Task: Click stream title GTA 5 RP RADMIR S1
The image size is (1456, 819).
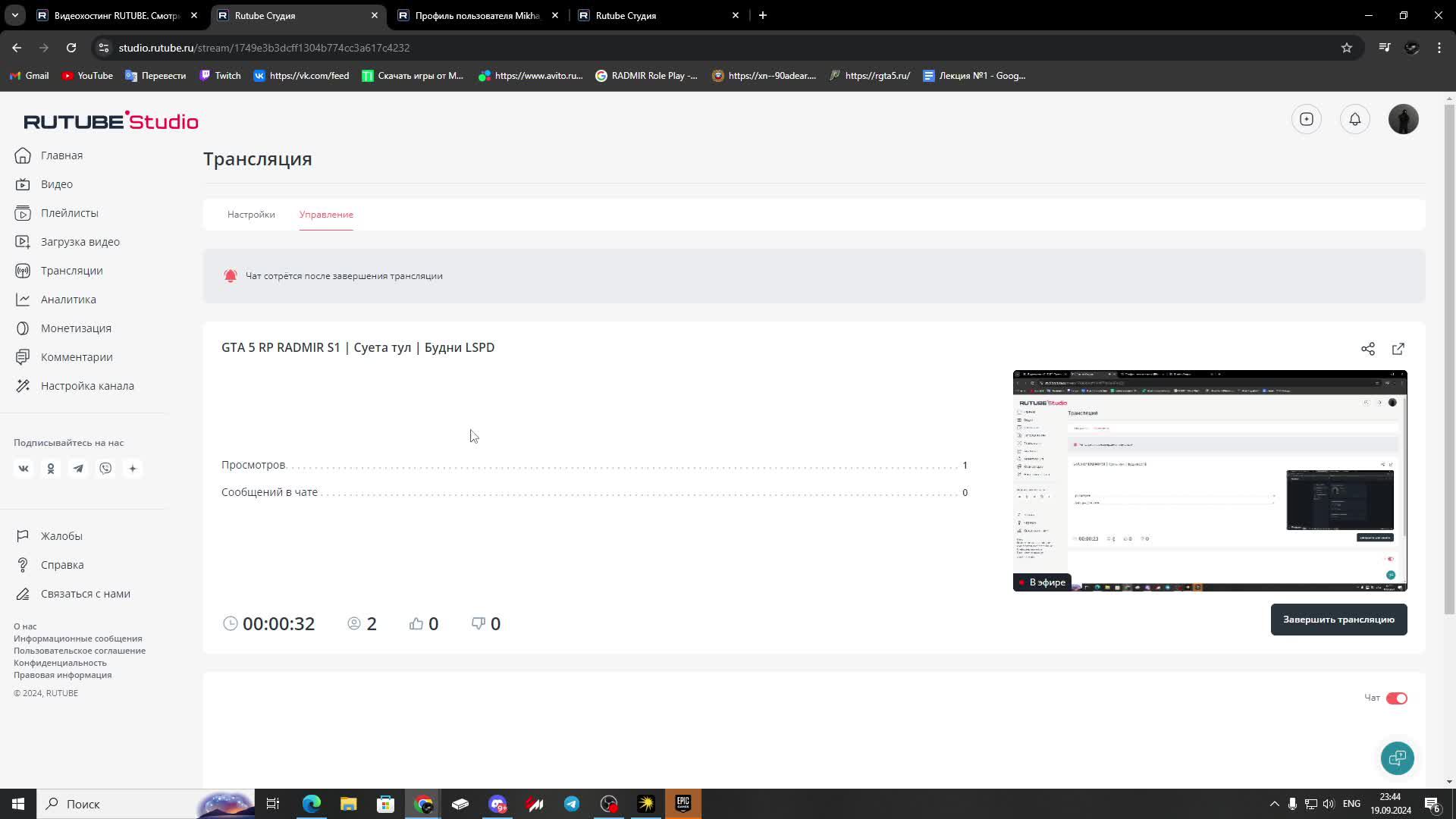Action: [x=358, y=347]
